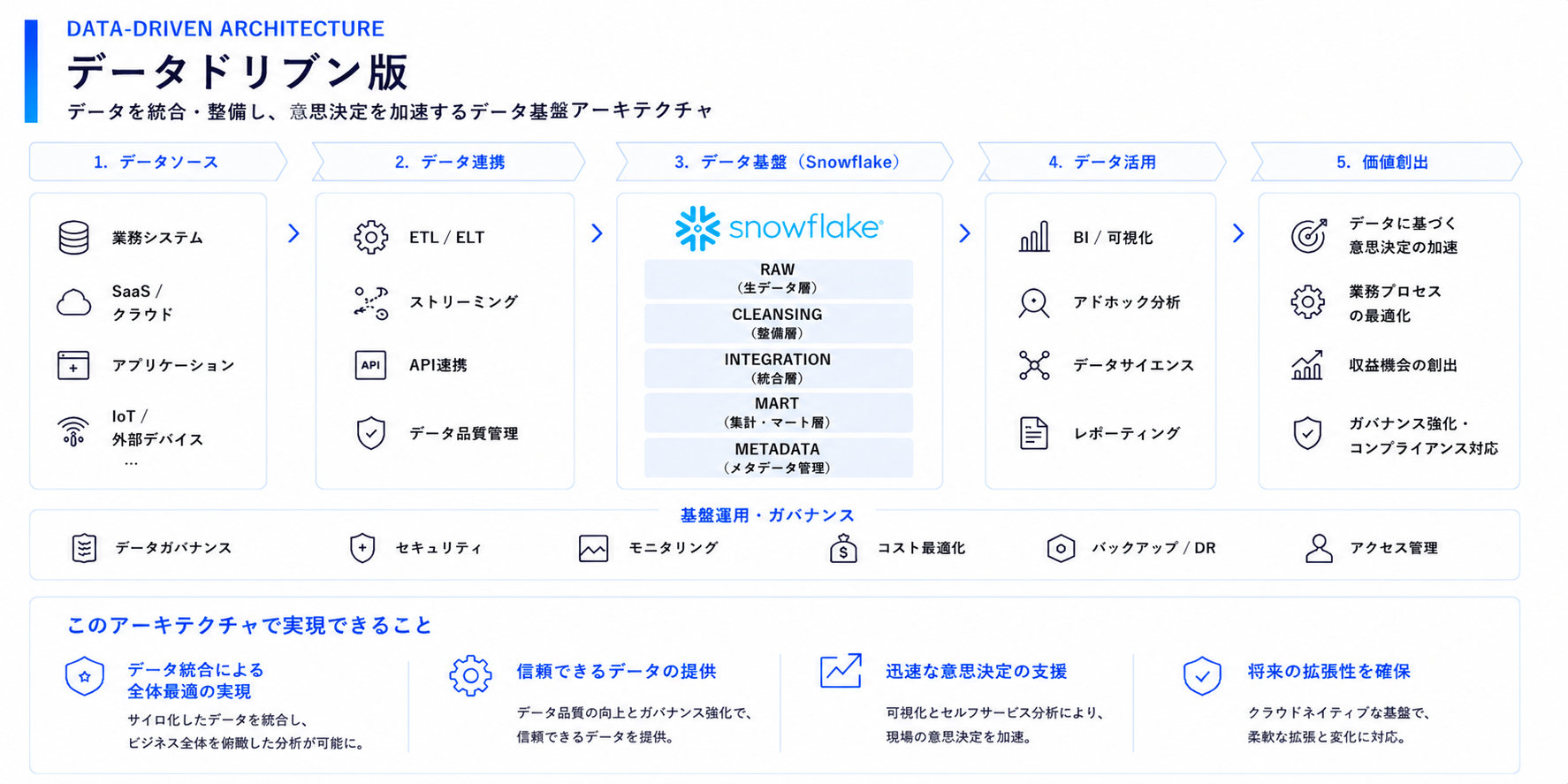Click the CLEANSING (整備層) layer block
Image resolution: width=1568 pixels, height=784 pixels.
pyautogui.click(x=778, y=323)
